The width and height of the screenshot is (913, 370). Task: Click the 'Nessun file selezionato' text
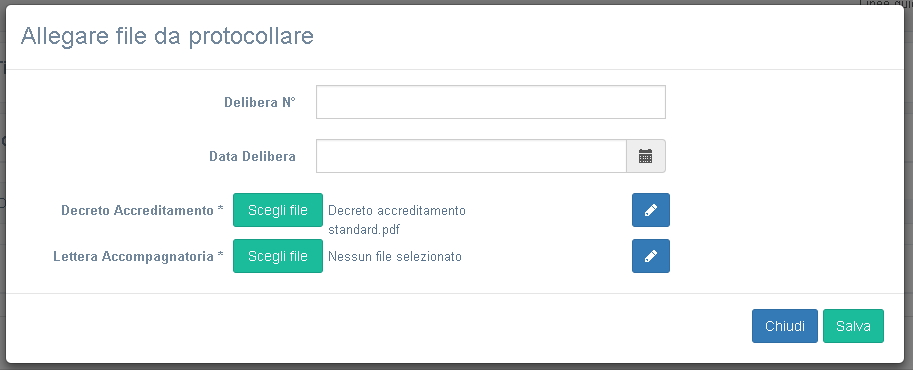tap(395, 256)
